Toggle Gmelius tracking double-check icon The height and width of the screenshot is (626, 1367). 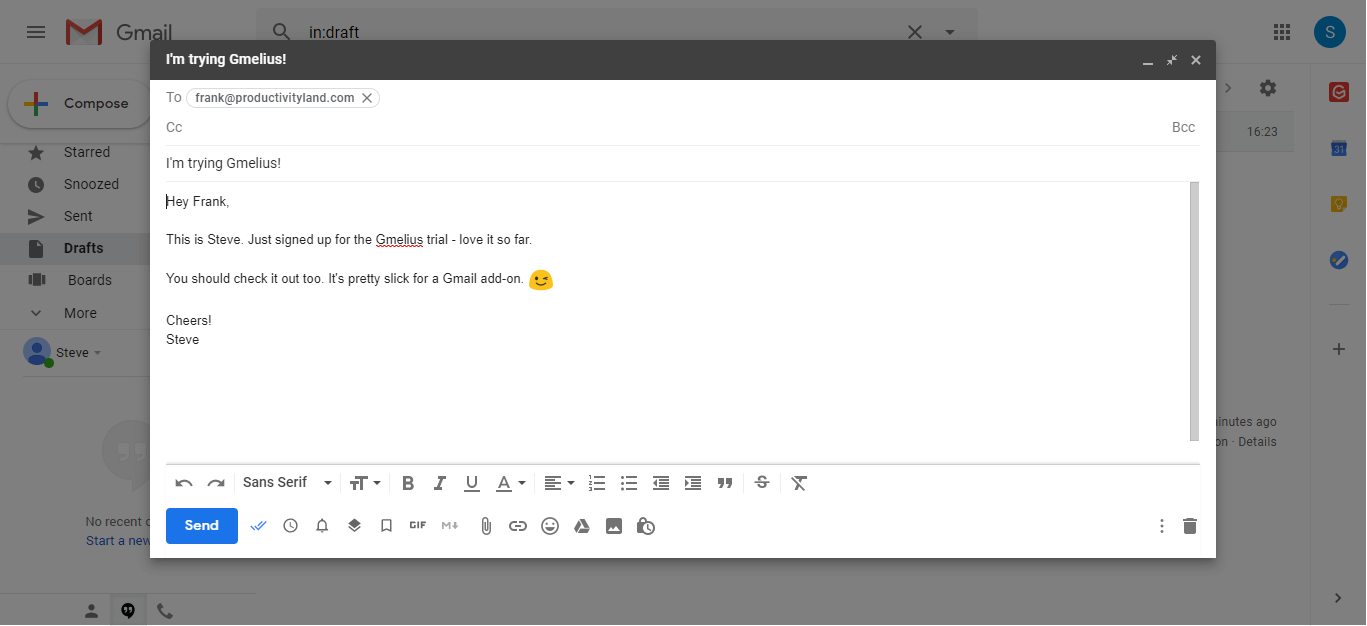point(259,526)
